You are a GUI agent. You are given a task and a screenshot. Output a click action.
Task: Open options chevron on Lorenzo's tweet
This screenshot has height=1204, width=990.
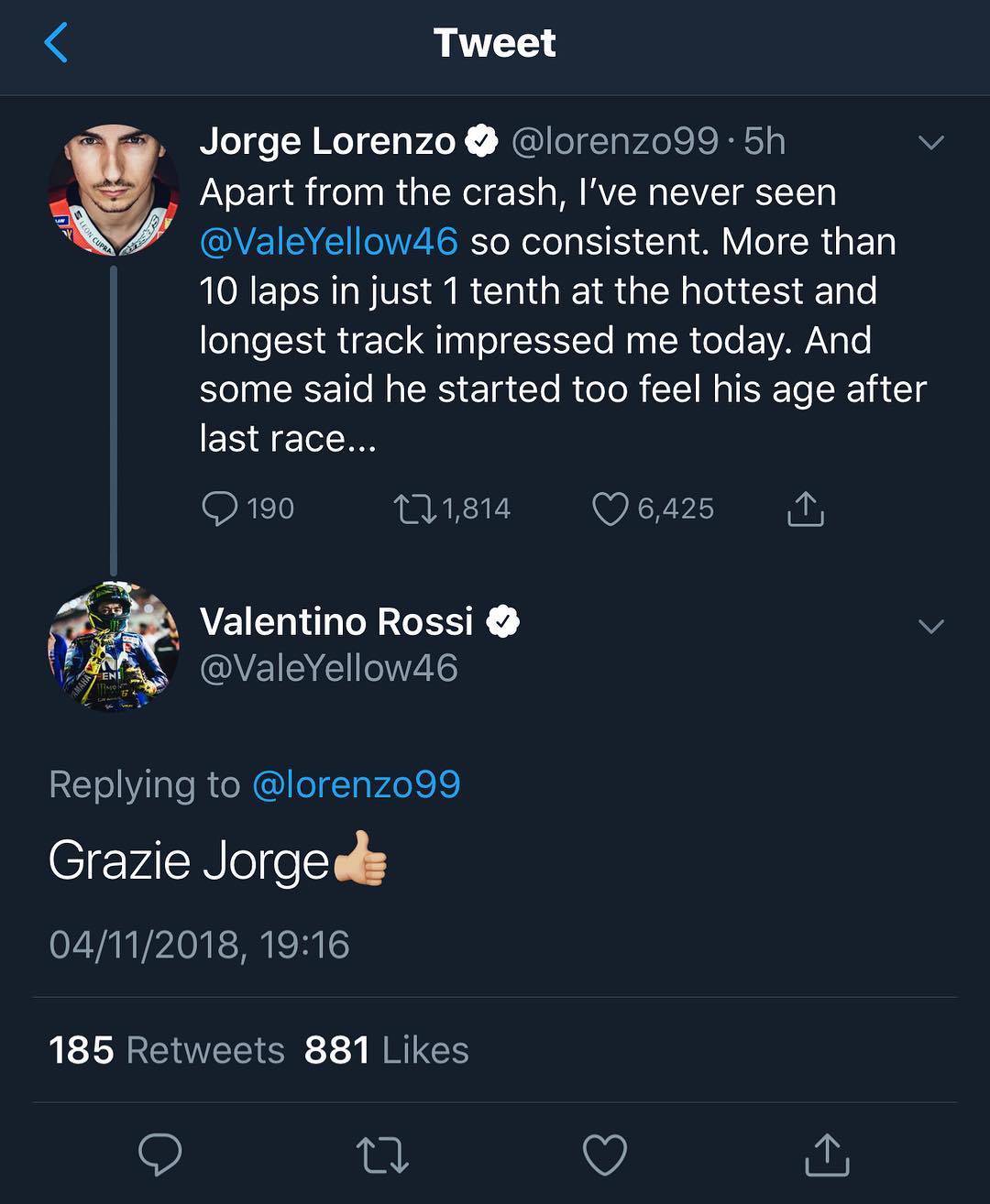(x=931, y=143)
